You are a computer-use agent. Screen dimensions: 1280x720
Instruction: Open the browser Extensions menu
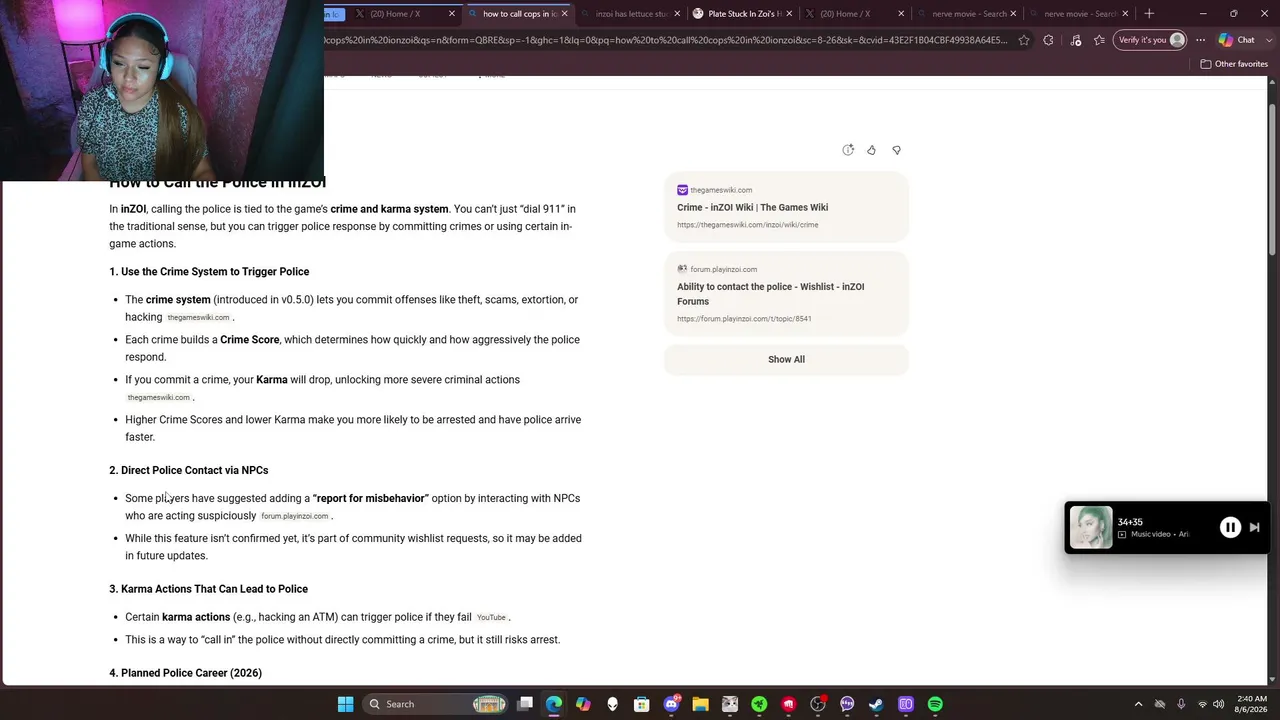point(1048,40)
